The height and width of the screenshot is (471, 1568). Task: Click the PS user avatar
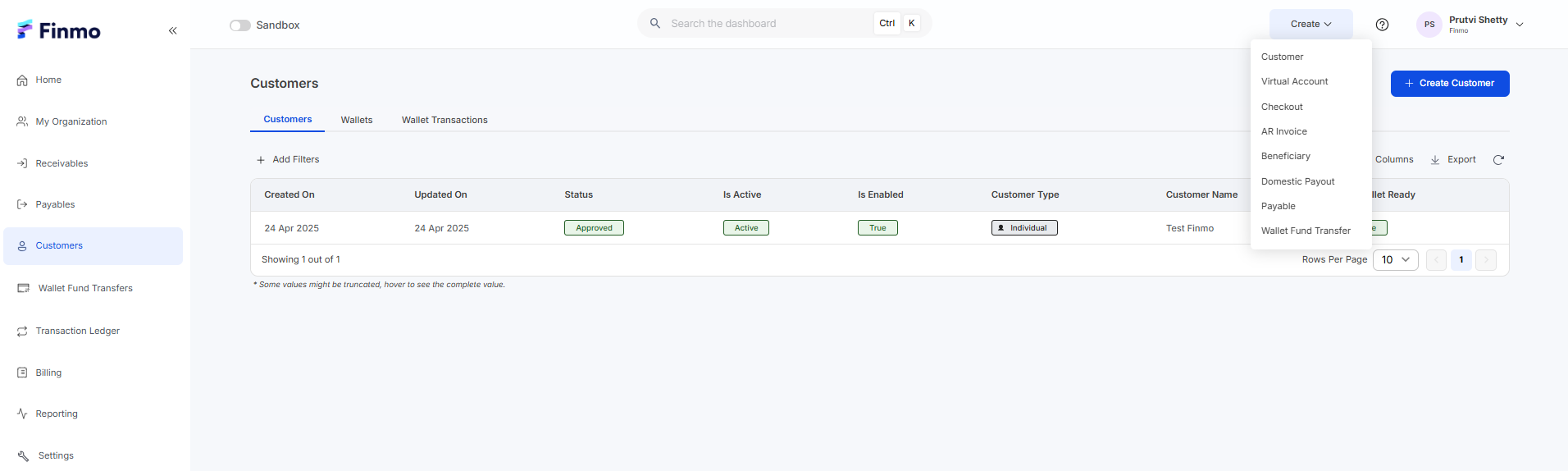[x=1429, y=25]
